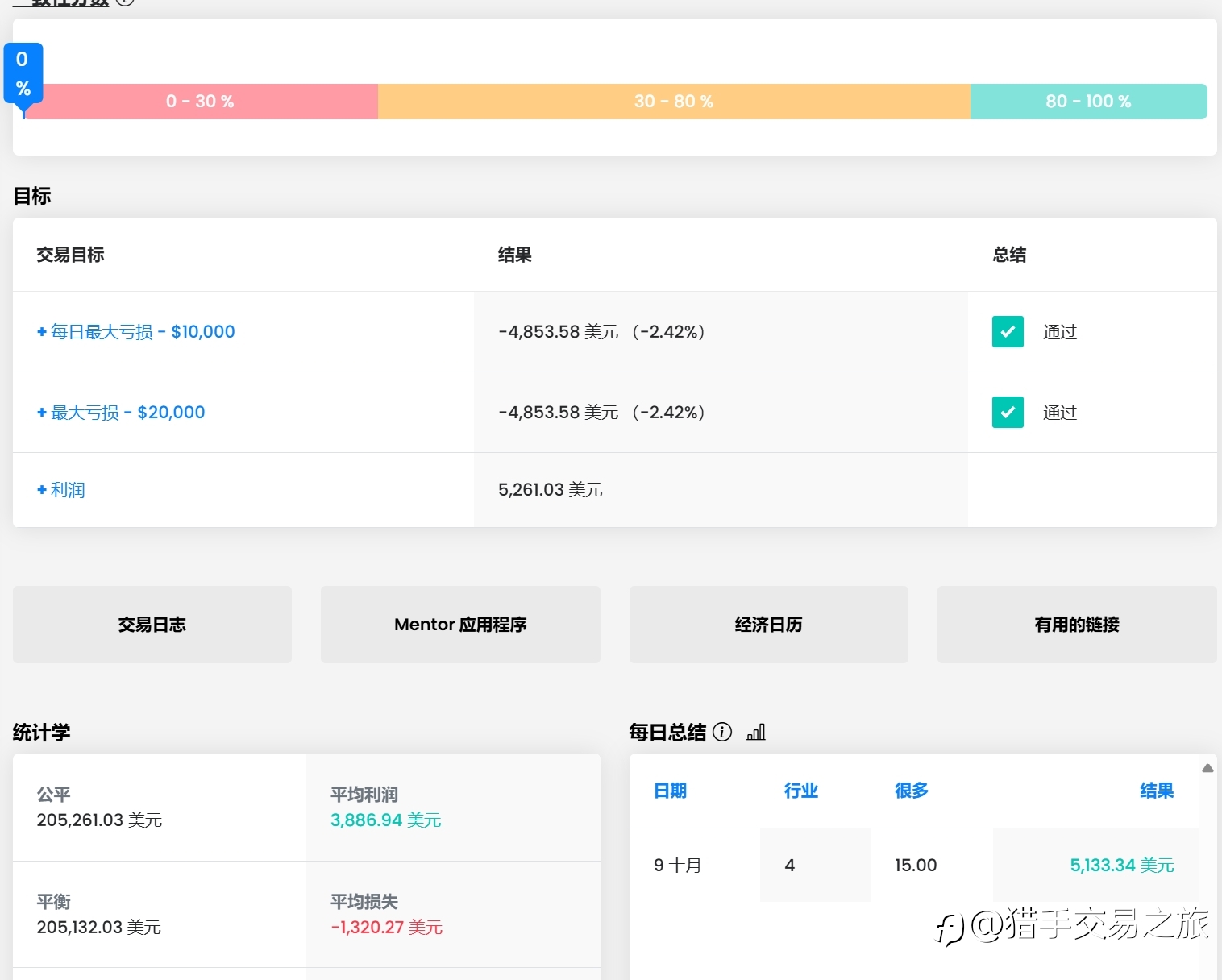
Task: Expand the 最大亏损 - $20,000 row
Action: pyautogui.click(x=121, y=412)
